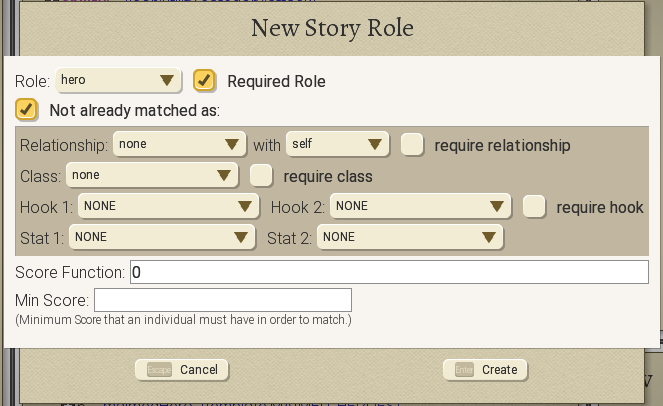This screenshot has width=663, height=406.
Task: Open the Stat 2 dropdown
Action: (410, 237)
